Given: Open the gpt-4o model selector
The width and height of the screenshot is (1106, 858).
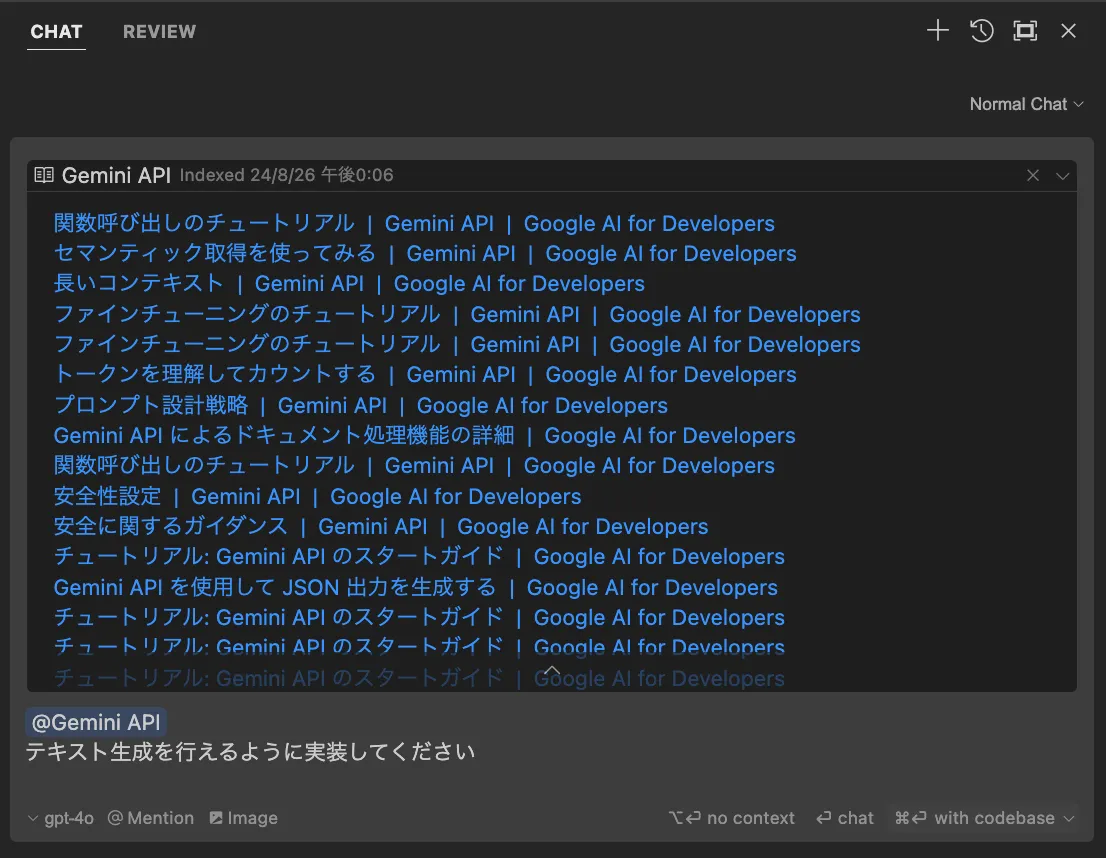Looking at the screenshot, I should coord(61,818).
